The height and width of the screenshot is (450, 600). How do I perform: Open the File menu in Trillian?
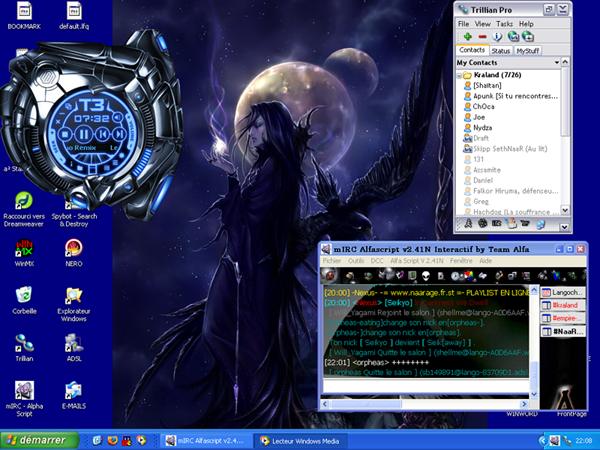463,24
